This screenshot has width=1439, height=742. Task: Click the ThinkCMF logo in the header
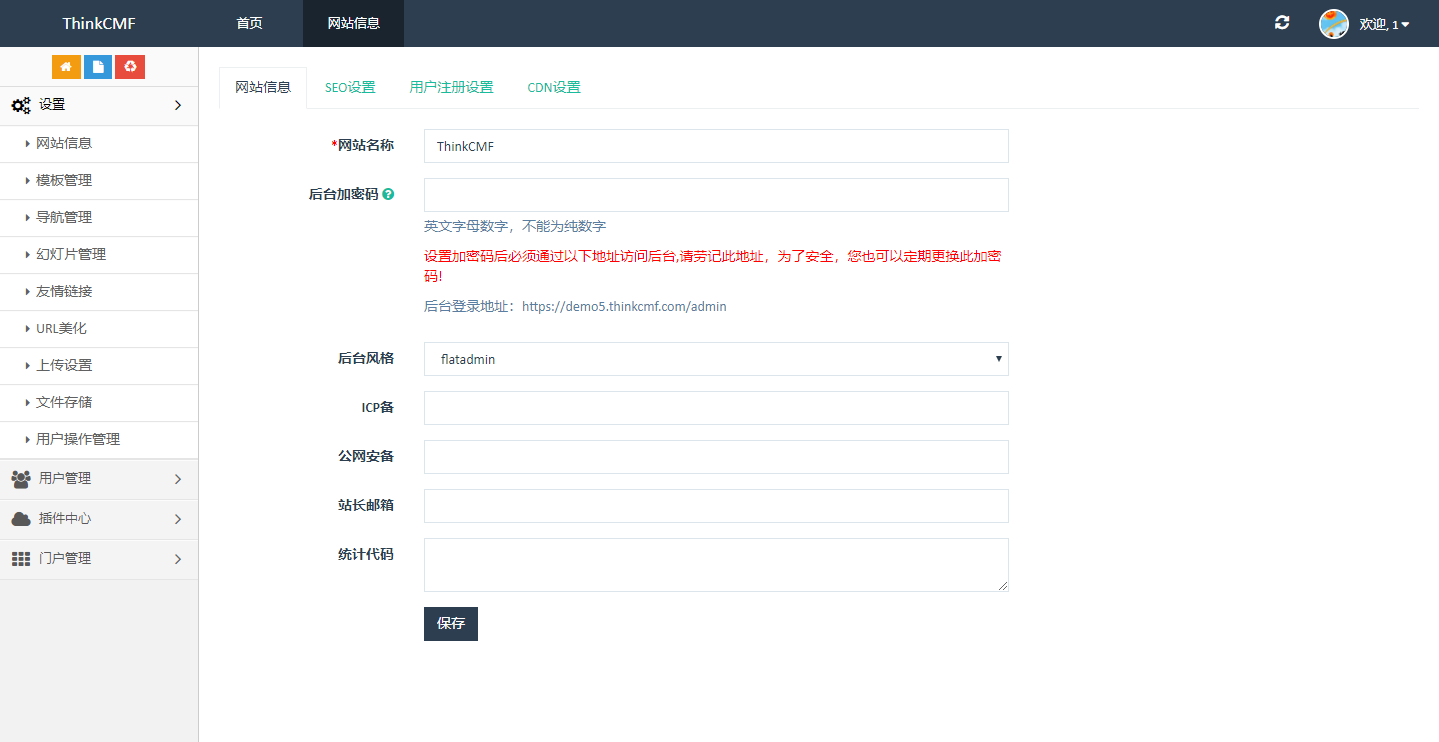tap(99, 23)
